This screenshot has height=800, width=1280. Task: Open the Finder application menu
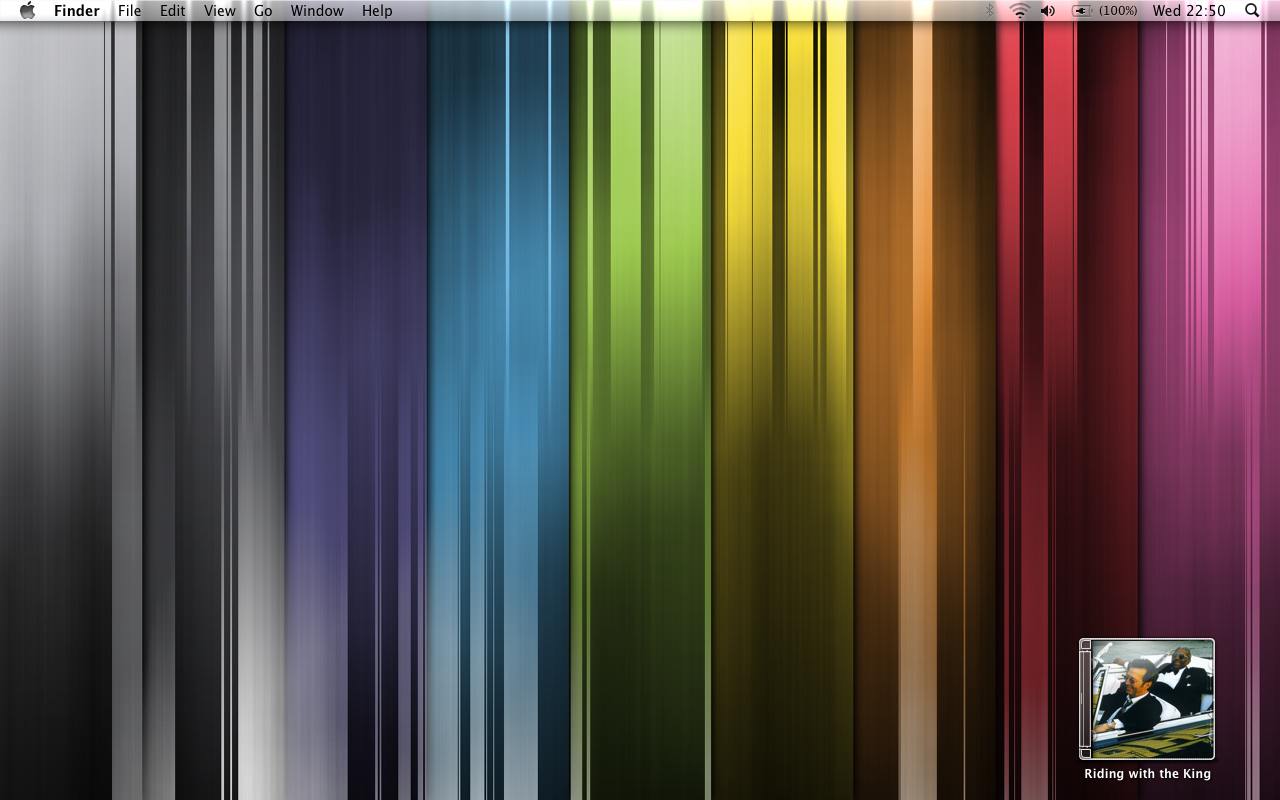point(76,11)
